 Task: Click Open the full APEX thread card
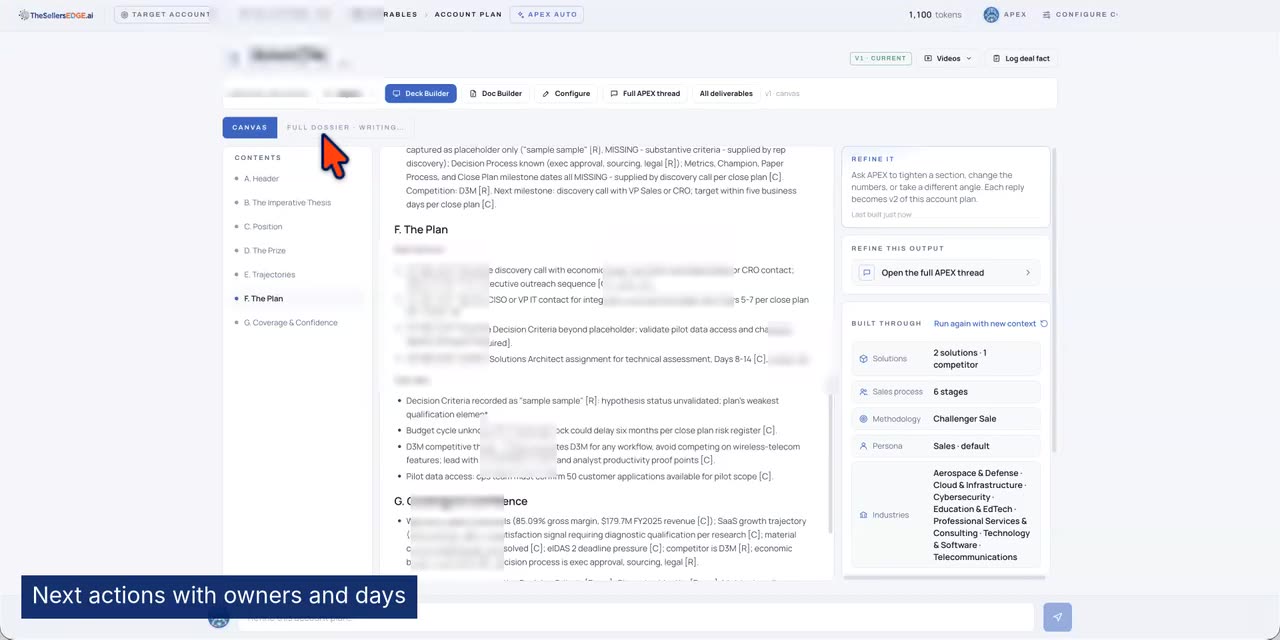(946, 272)
